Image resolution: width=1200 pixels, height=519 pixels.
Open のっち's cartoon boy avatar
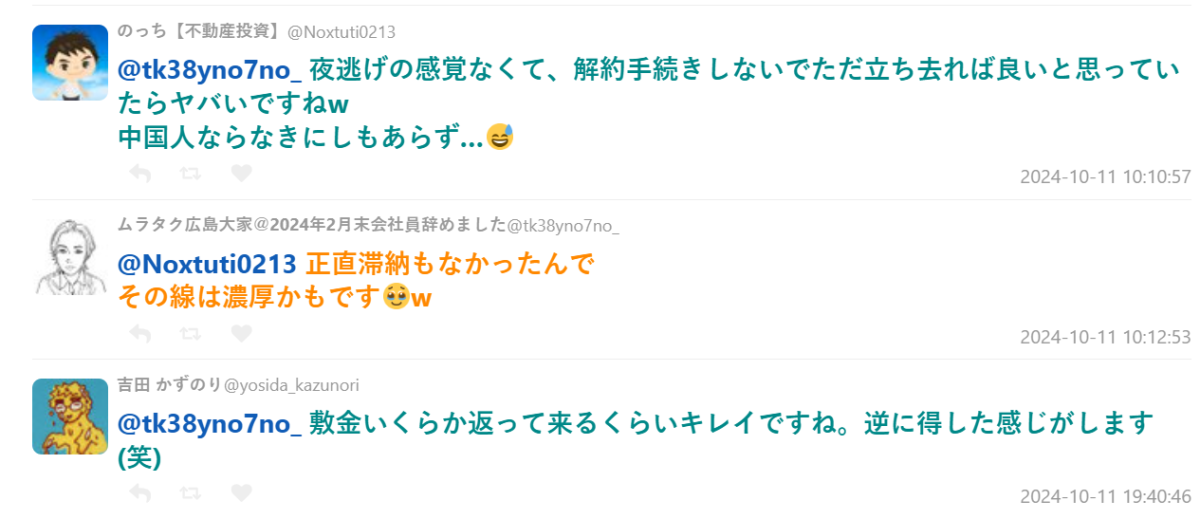(70, 62)
